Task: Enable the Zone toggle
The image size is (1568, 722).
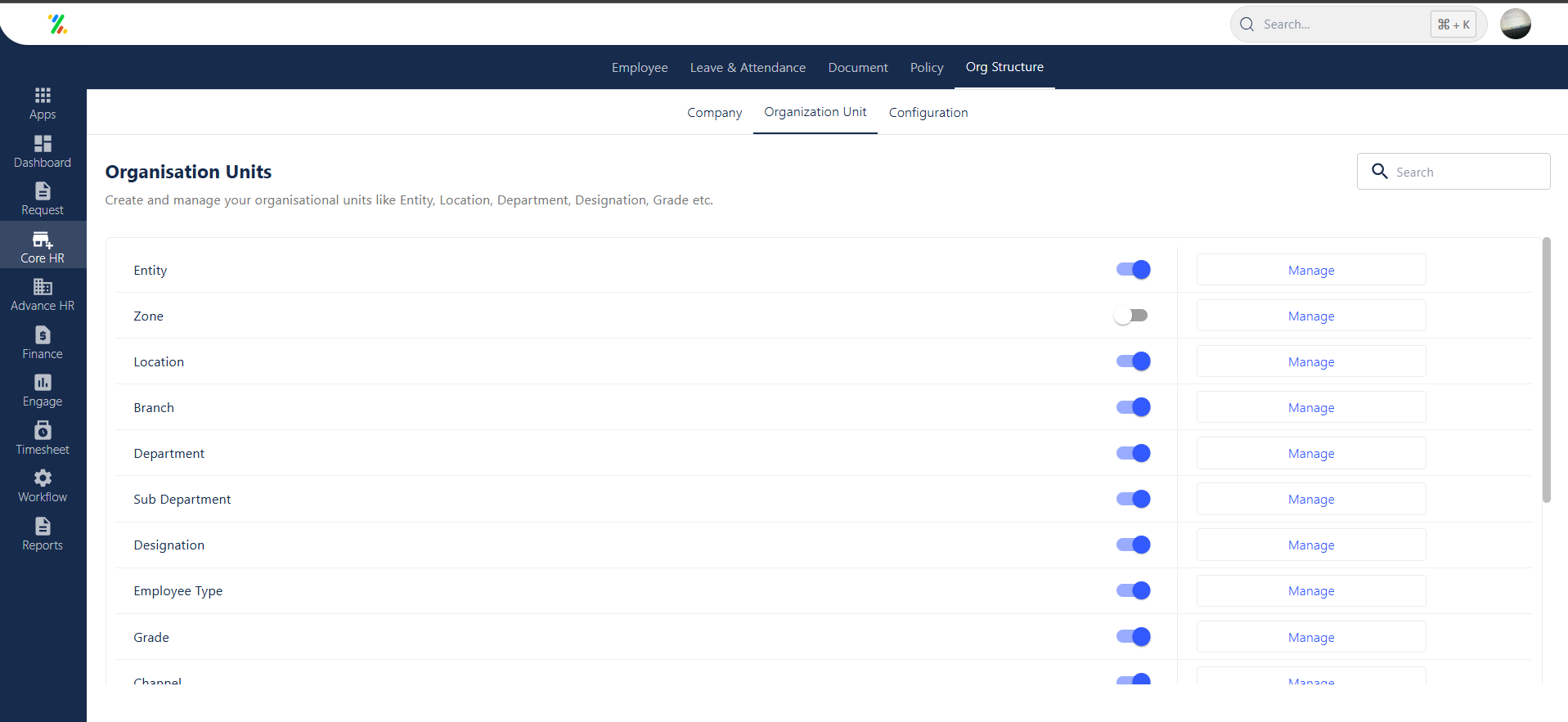Action: click(1131, 316)
